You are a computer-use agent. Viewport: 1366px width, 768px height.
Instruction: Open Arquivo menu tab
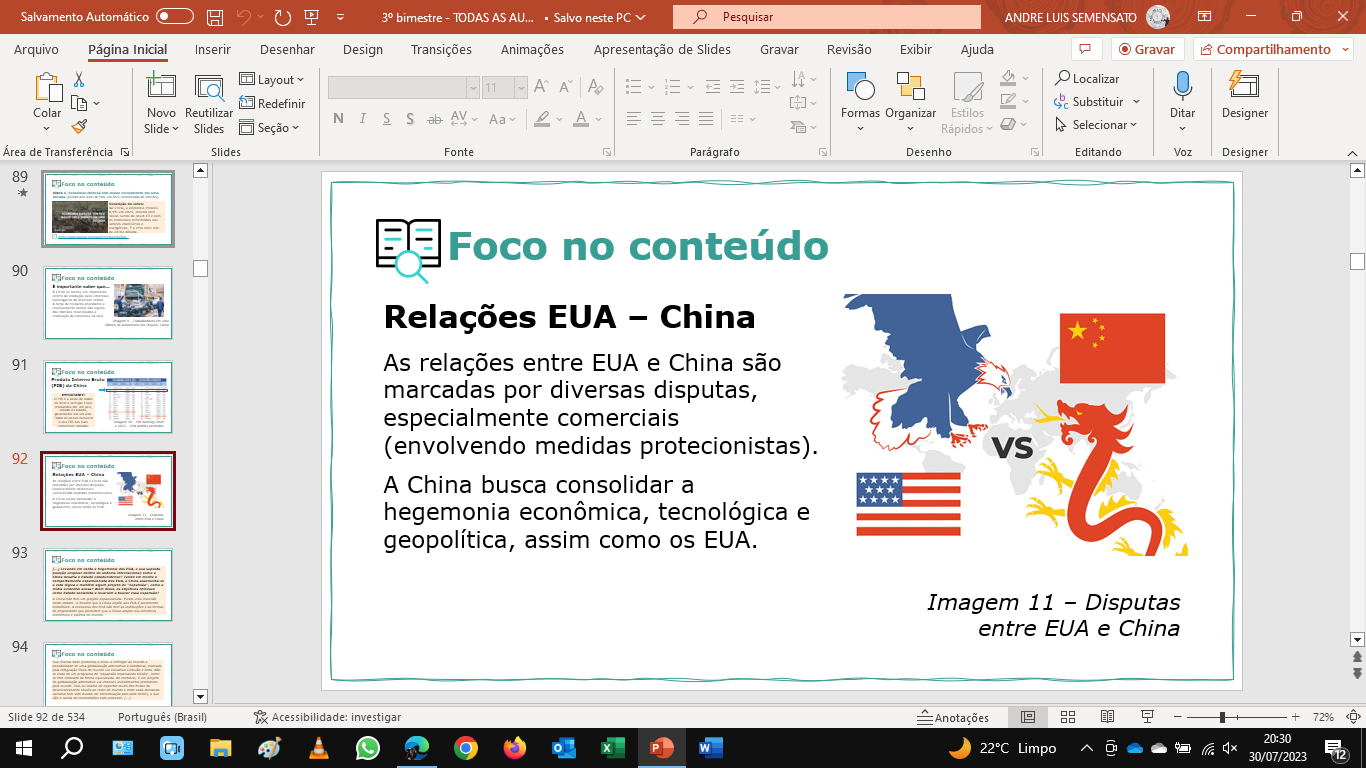coord(36,49)
